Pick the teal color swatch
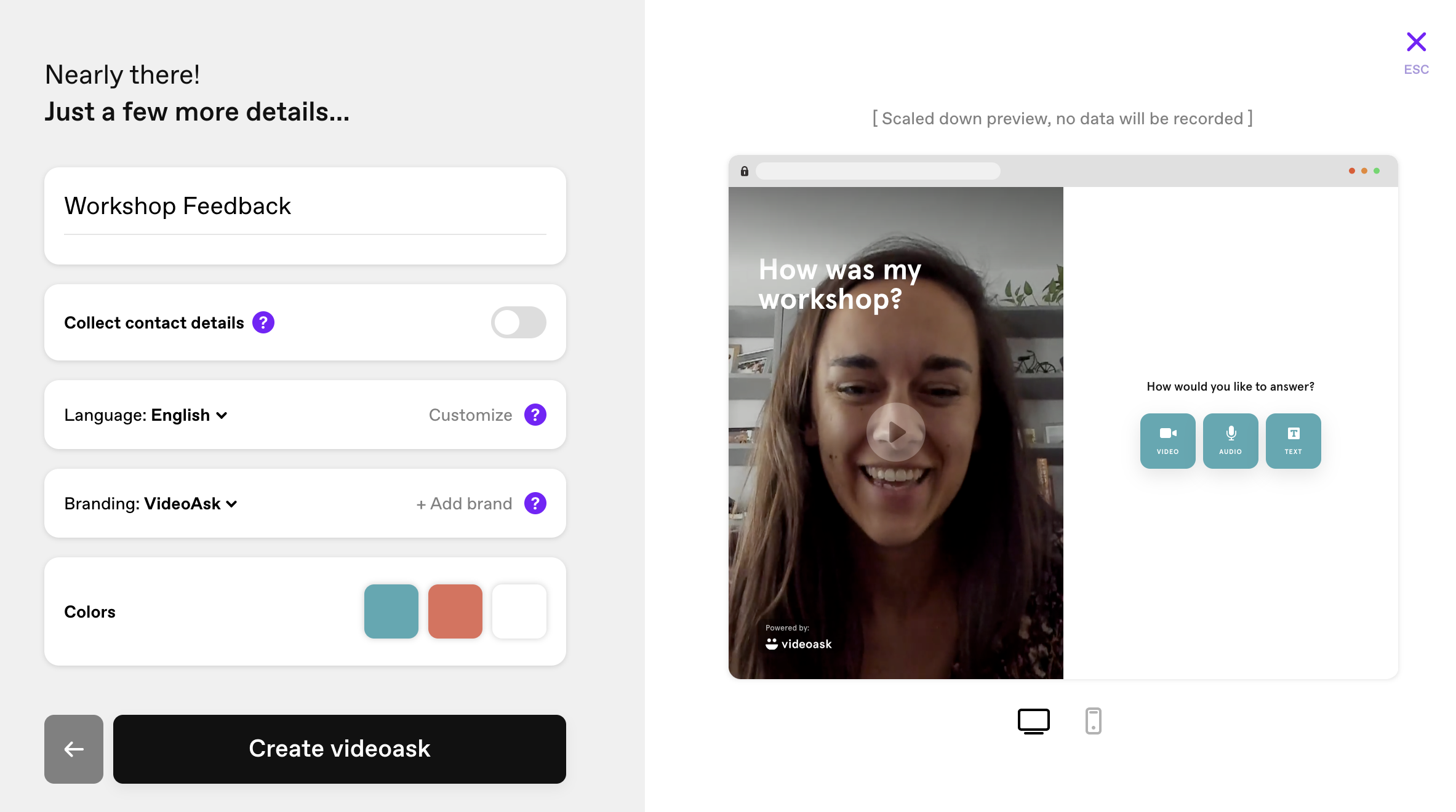This screenshot has width=1456, height=812. (x=391, y=611)
